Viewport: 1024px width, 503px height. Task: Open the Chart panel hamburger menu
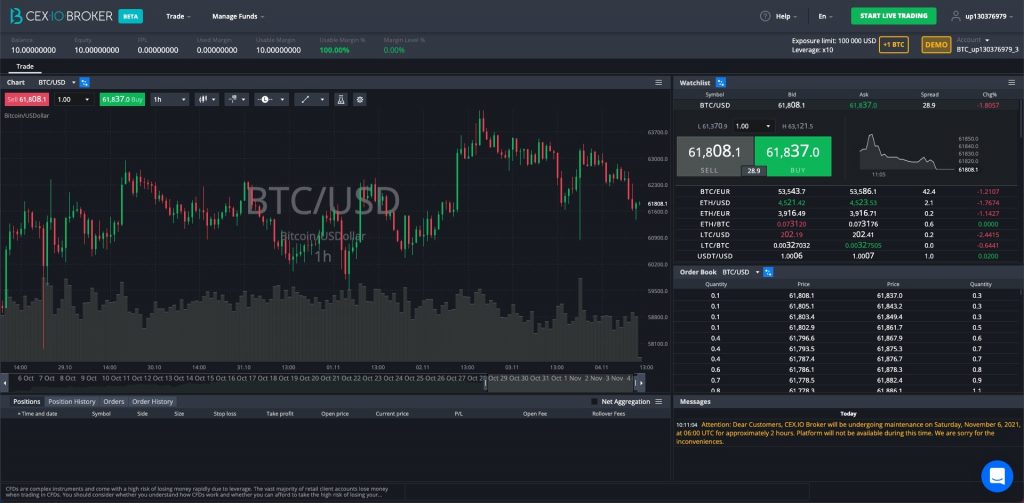(x=659, y=82)
